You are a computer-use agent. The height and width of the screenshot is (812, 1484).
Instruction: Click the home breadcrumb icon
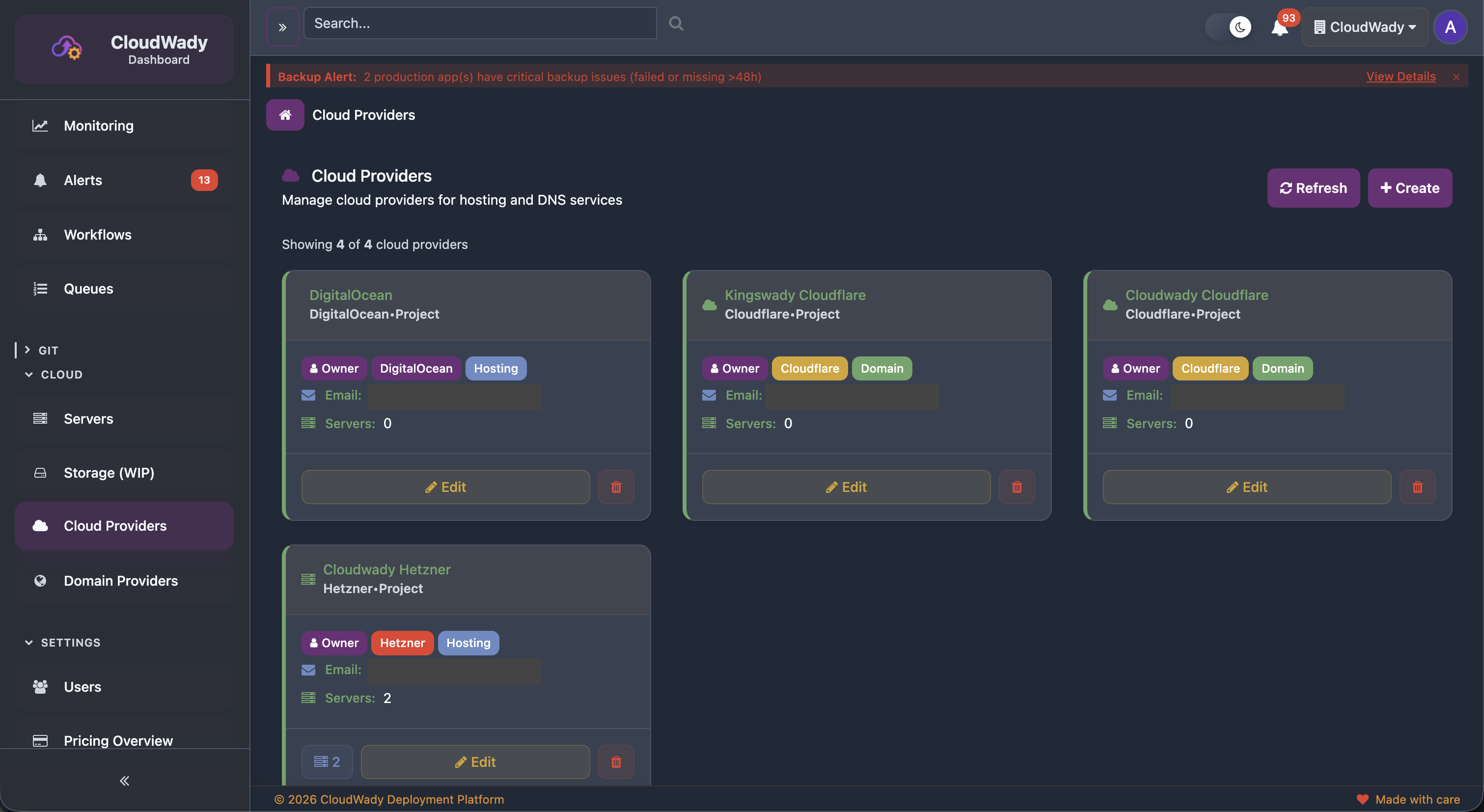[x=285, y=114]
